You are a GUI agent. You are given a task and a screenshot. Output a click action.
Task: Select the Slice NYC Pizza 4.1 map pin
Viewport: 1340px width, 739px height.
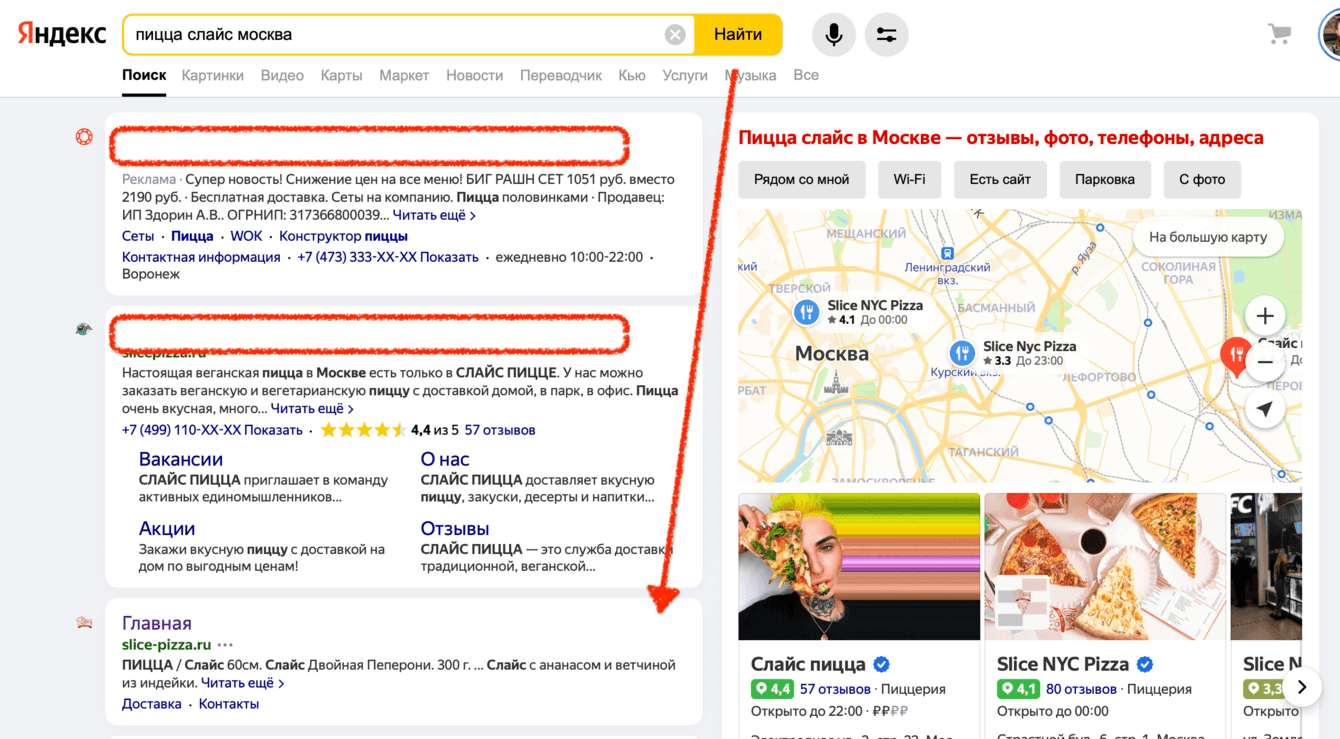click(806, 312)
